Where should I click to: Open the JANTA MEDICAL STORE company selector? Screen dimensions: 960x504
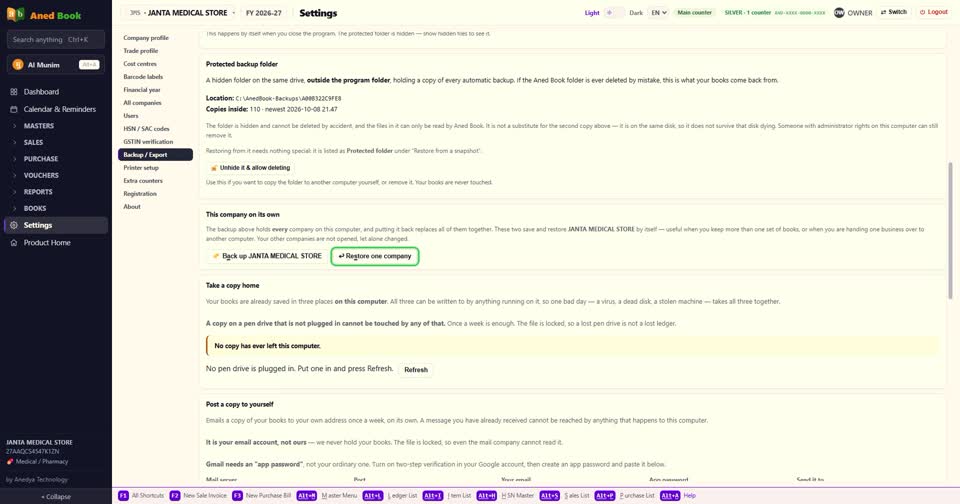click(x=181, y=13)
